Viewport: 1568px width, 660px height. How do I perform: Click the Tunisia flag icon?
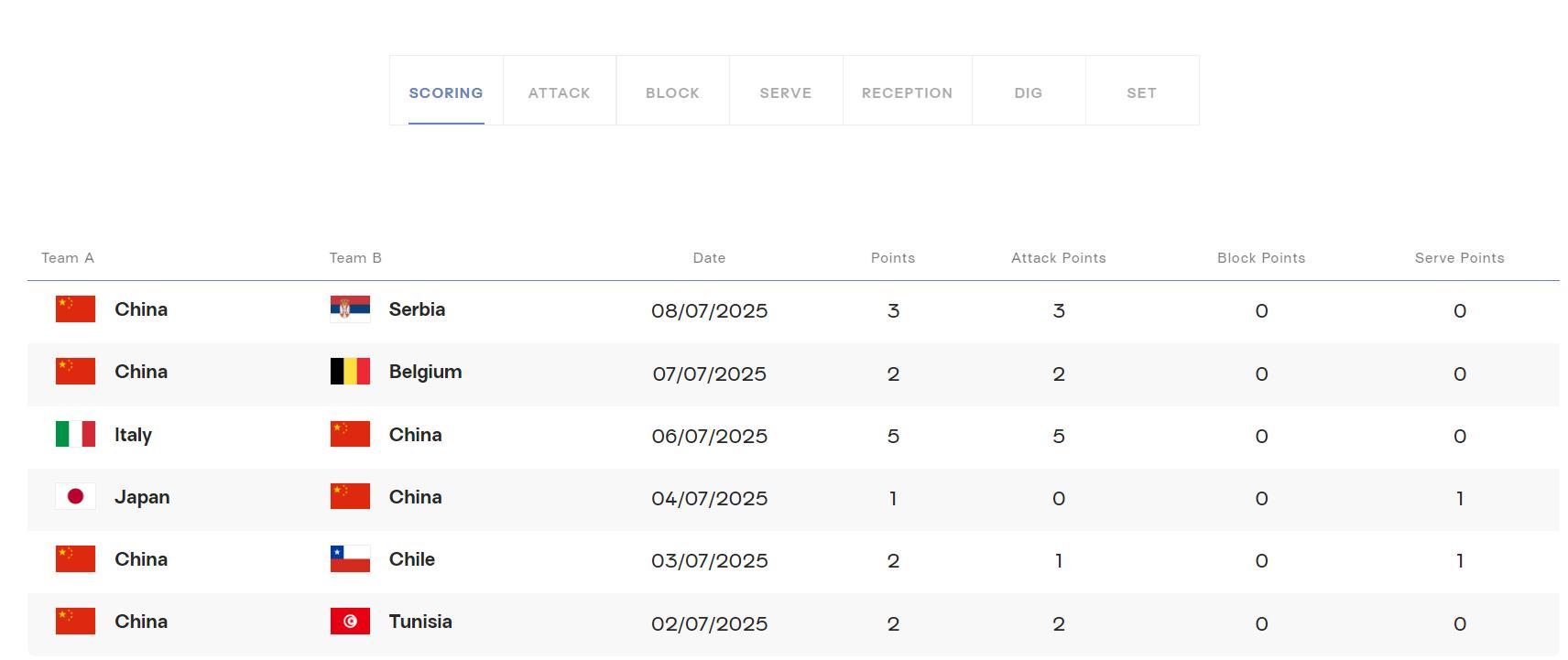click(x=350, y=622)
